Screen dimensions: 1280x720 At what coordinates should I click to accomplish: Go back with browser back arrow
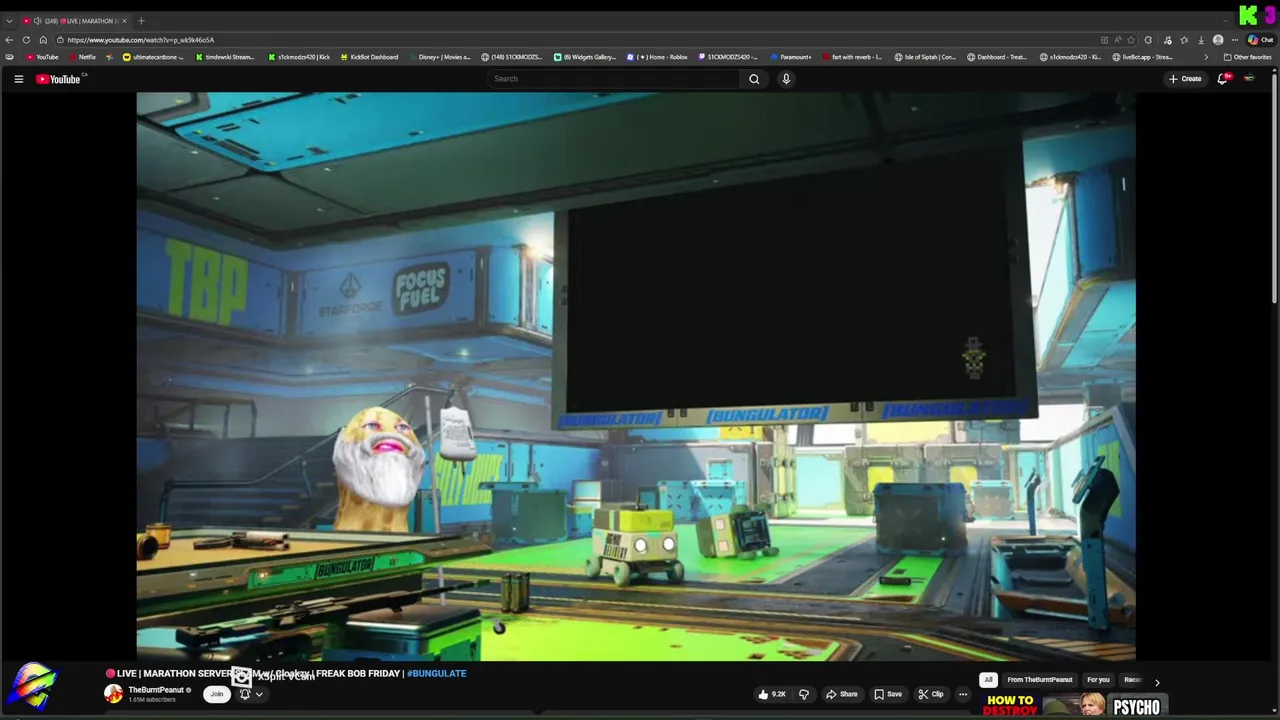(10, 40)
